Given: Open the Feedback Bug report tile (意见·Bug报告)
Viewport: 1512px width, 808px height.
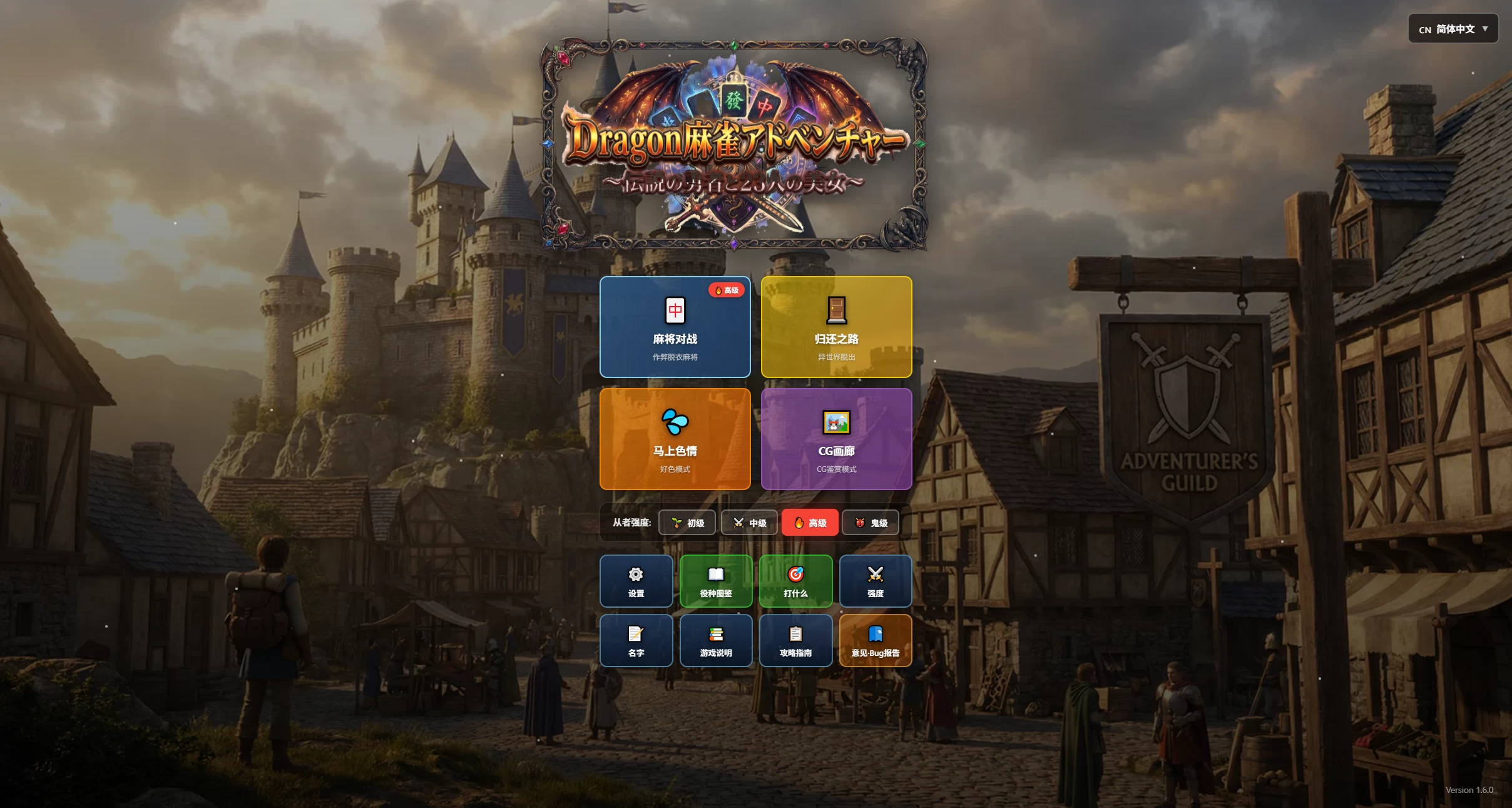Looking at the screenshot, I should click(x=875, y=640).
